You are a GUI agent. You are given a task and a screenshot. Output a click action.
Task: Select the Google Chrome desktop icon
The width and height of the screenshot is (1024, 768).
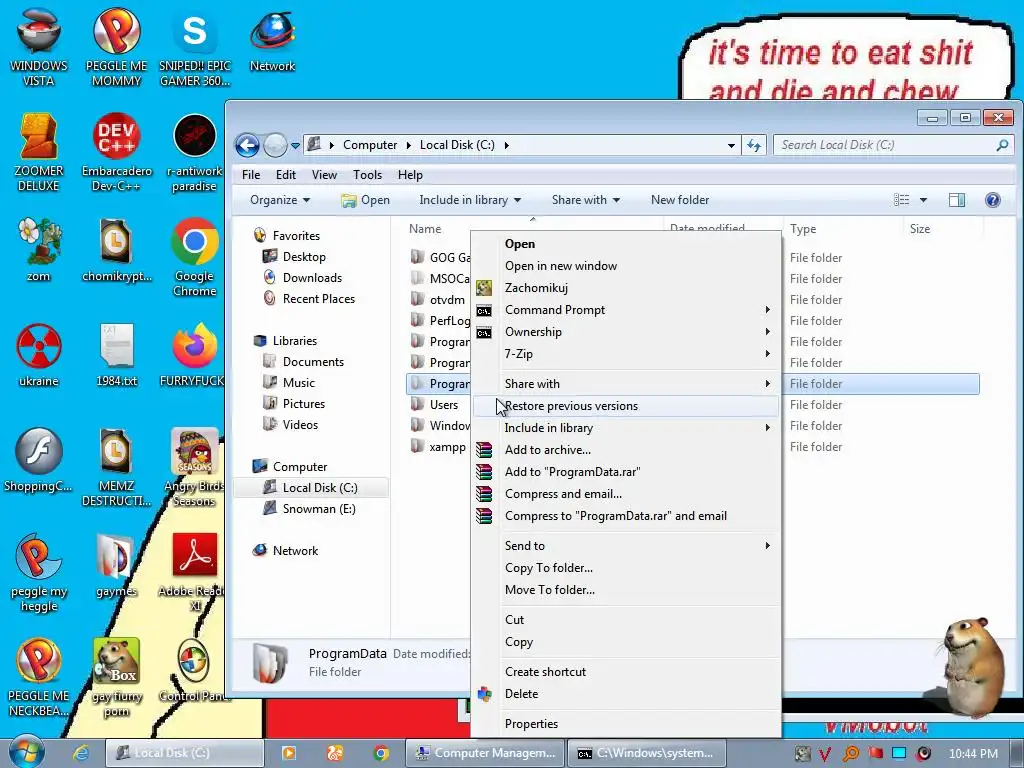[195, 257]
